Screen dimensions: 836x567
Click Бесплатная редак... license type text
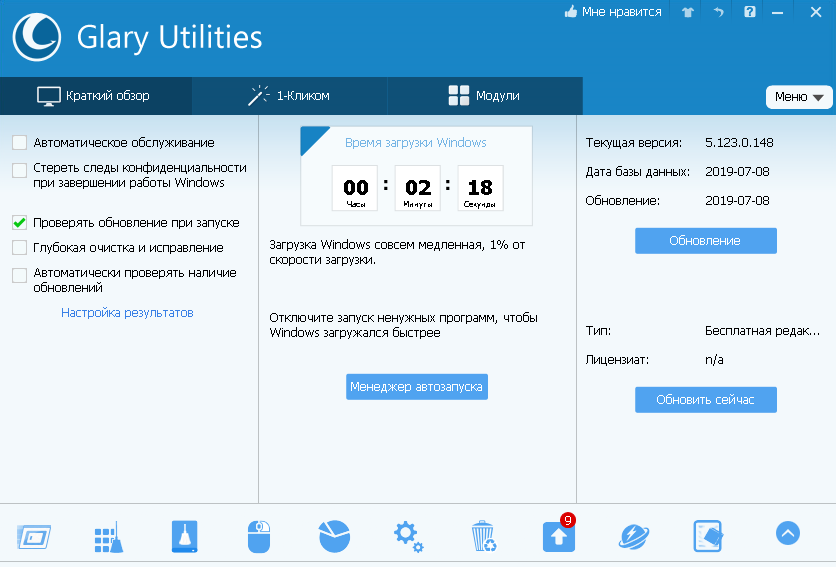tap(762, 331)
